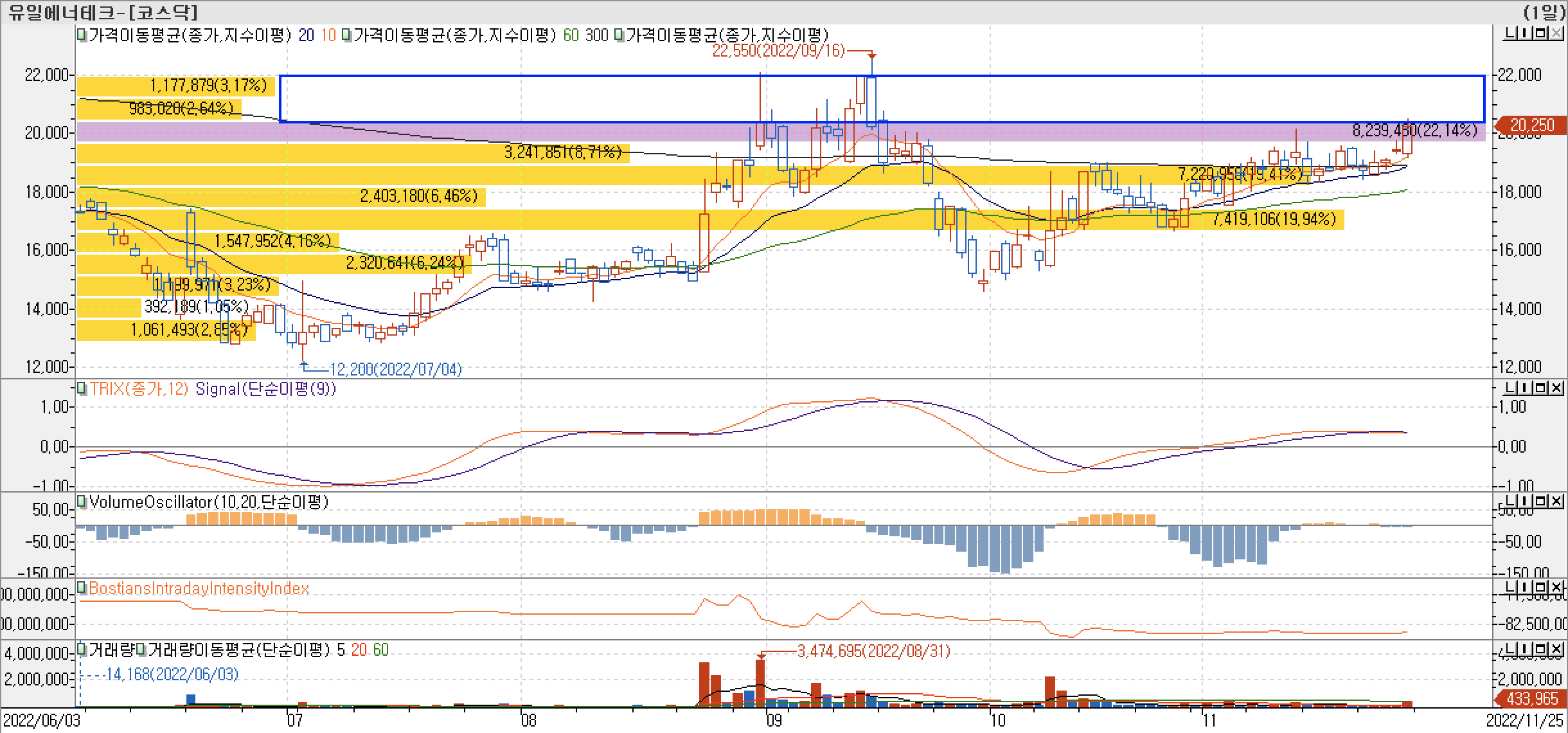This screenshot has width=1568, height=733.
Task: Click the maximize square icon in price pane
Action: (1540, 33)
